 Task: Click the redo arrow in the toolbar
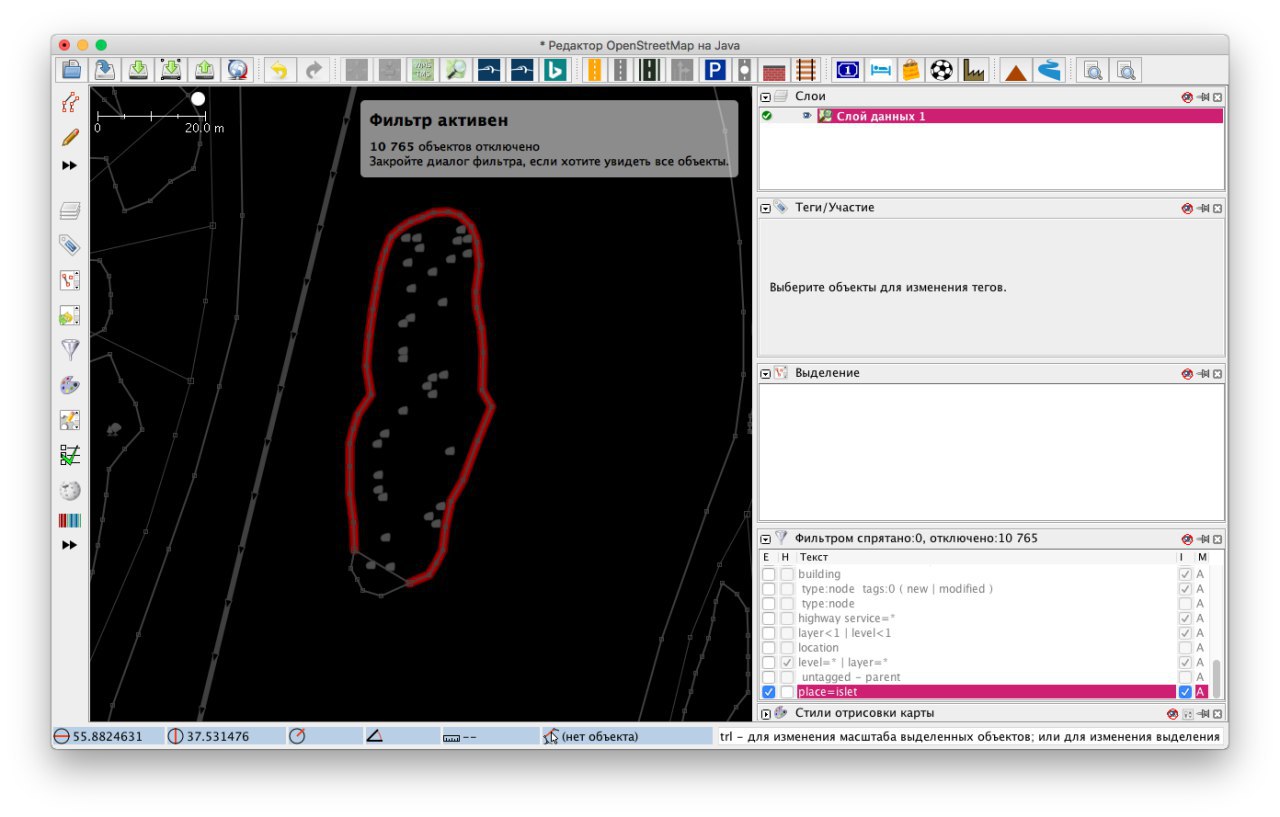[x=313, y=69]
